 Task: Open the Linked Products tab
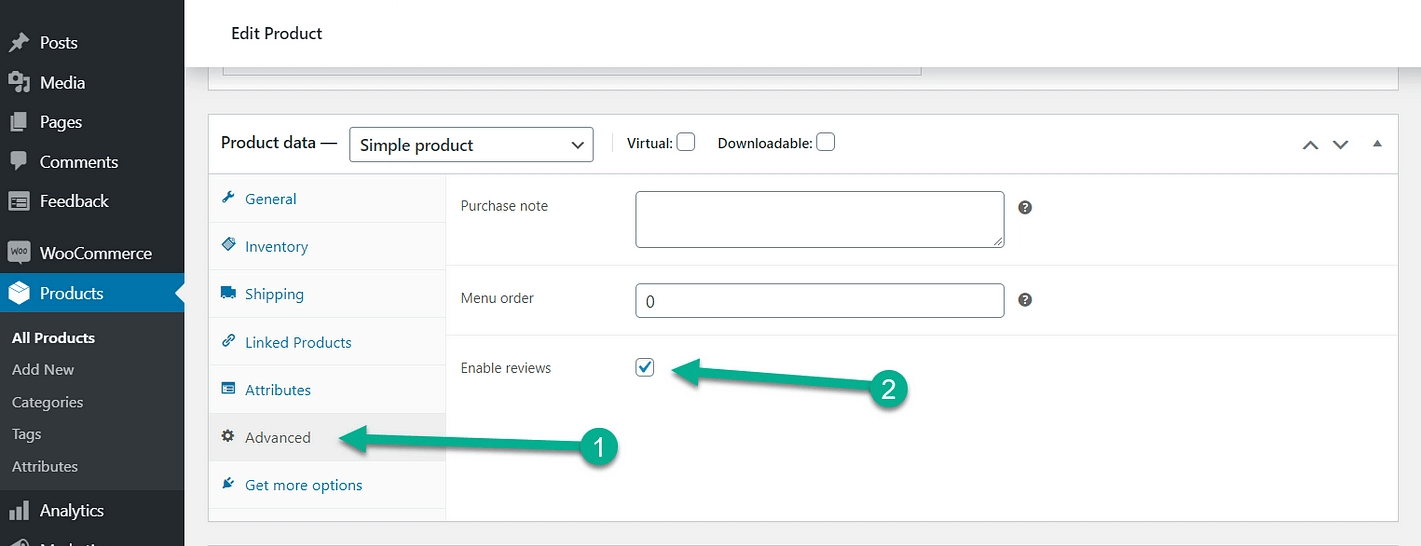tap(298, 342)
